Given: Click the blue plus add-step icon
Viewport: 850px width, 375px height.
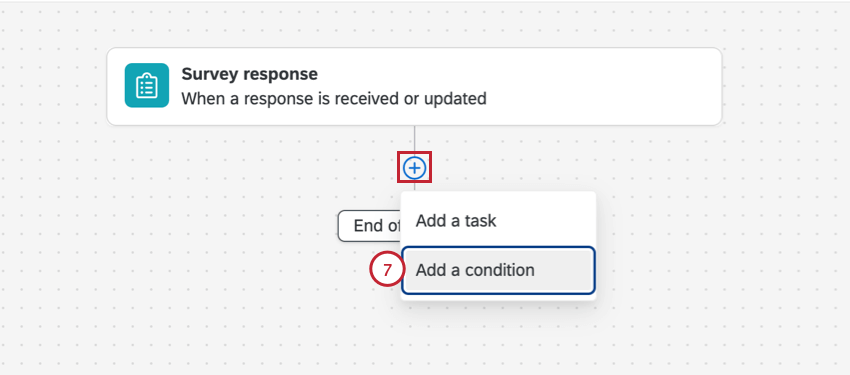Looking at the screenshot, I should click(x=415, y=168).
